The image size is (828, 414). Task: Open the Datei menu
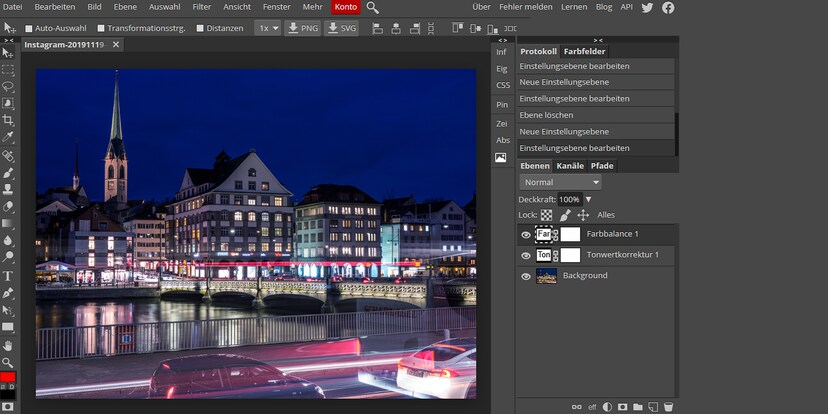pos(13,7)
